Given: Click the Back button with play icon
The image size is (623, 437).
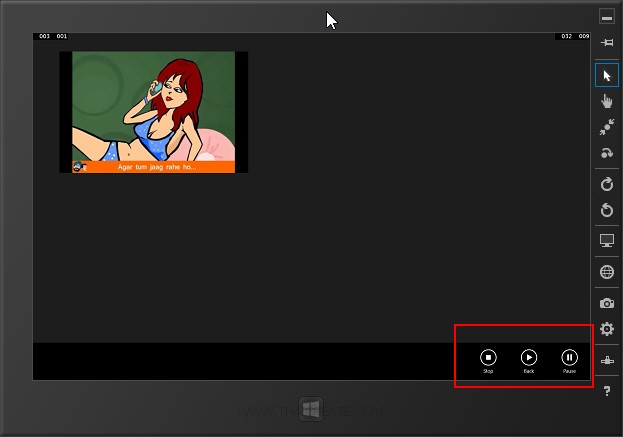Looking at the screenshot, I should click(x=529, y=358).
